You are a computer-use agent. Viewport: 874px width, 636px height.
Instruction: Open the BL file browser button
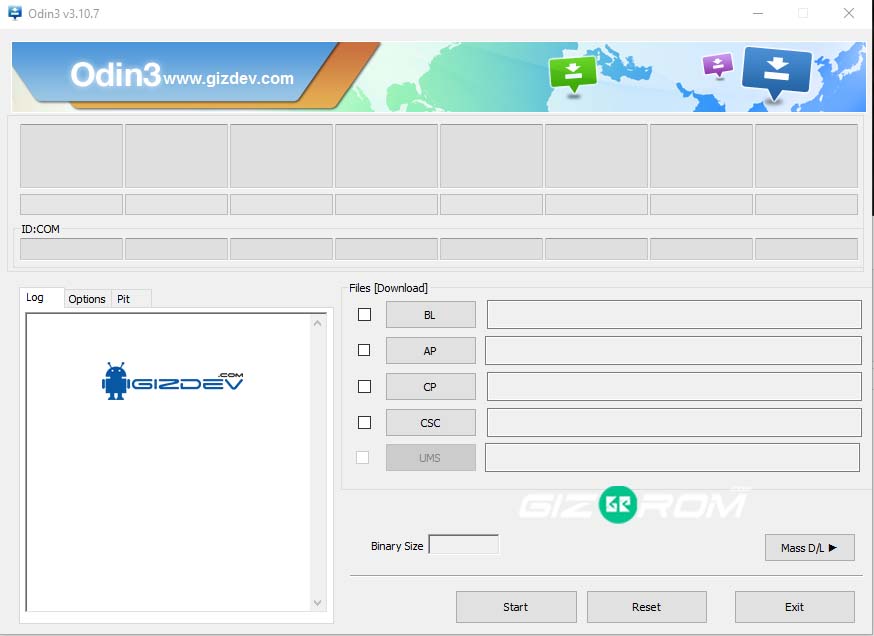click(x=430, y=315)
